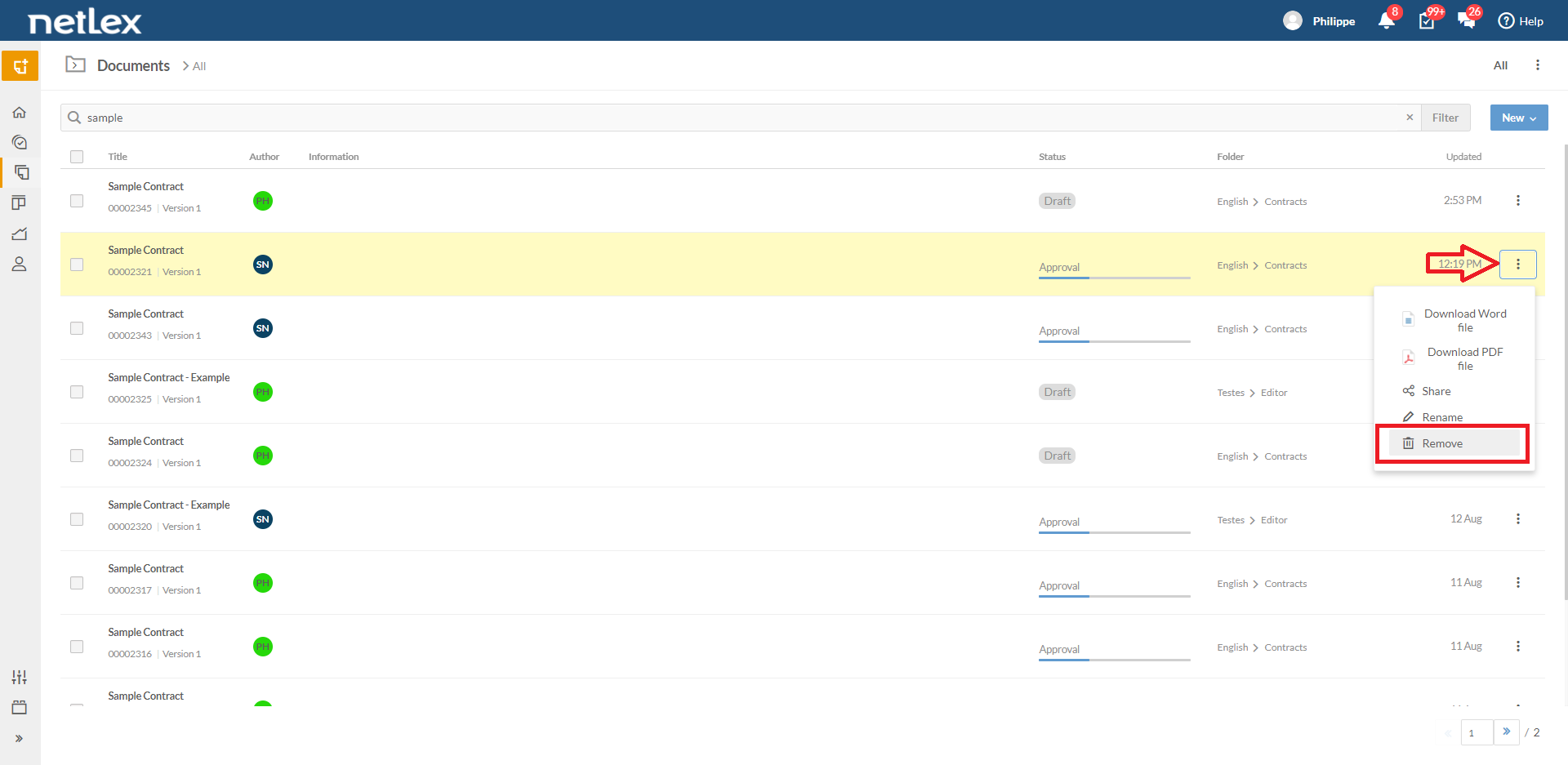Check the box for document 00002320
Screen dimensions: 1568x765
tap(77, 519)
